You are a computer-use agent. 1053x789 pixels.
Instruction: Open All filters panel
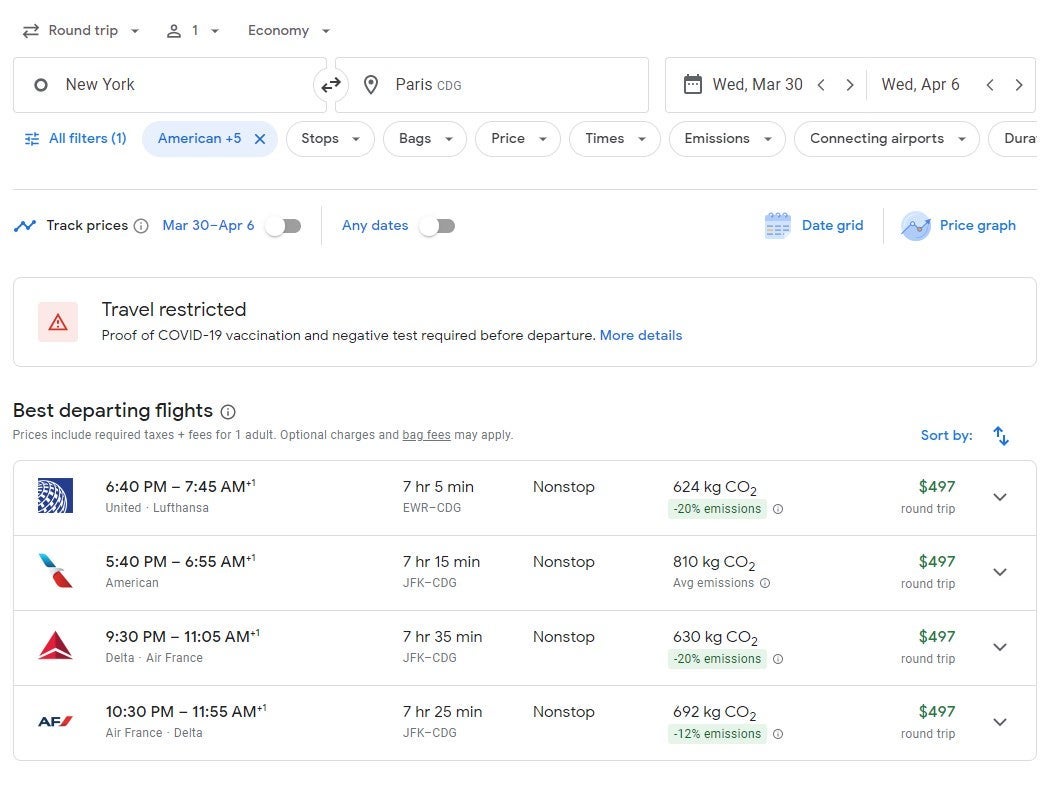76,139
